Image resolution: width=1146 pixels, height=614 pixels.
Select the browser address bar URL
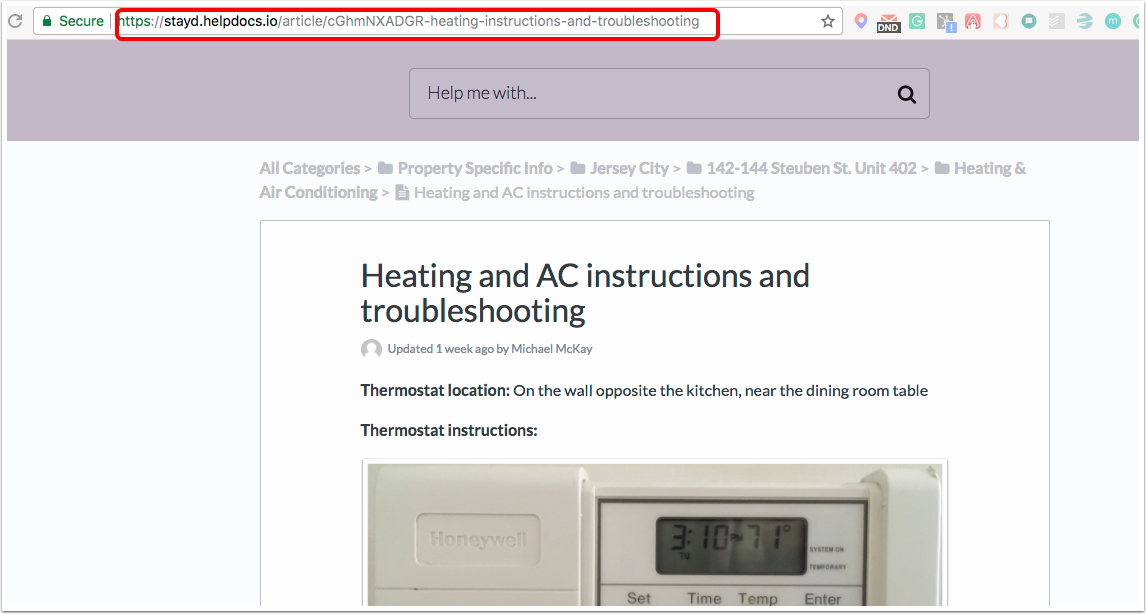pos(409,22)
